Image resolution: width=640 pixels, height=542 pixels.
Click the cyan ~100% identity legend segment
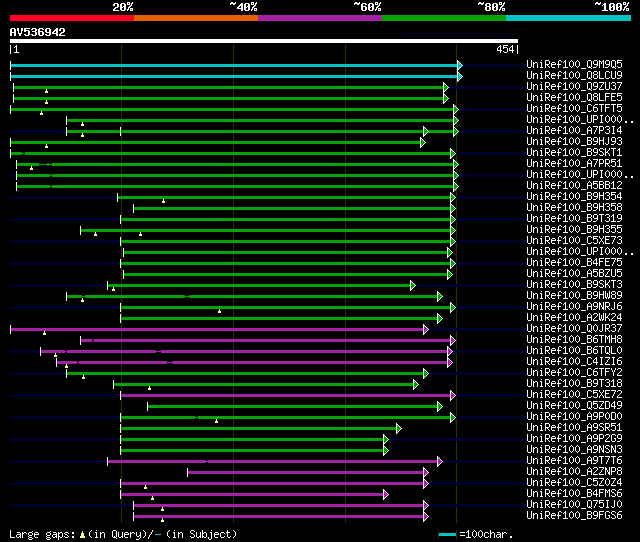click(x=569, y=18)
